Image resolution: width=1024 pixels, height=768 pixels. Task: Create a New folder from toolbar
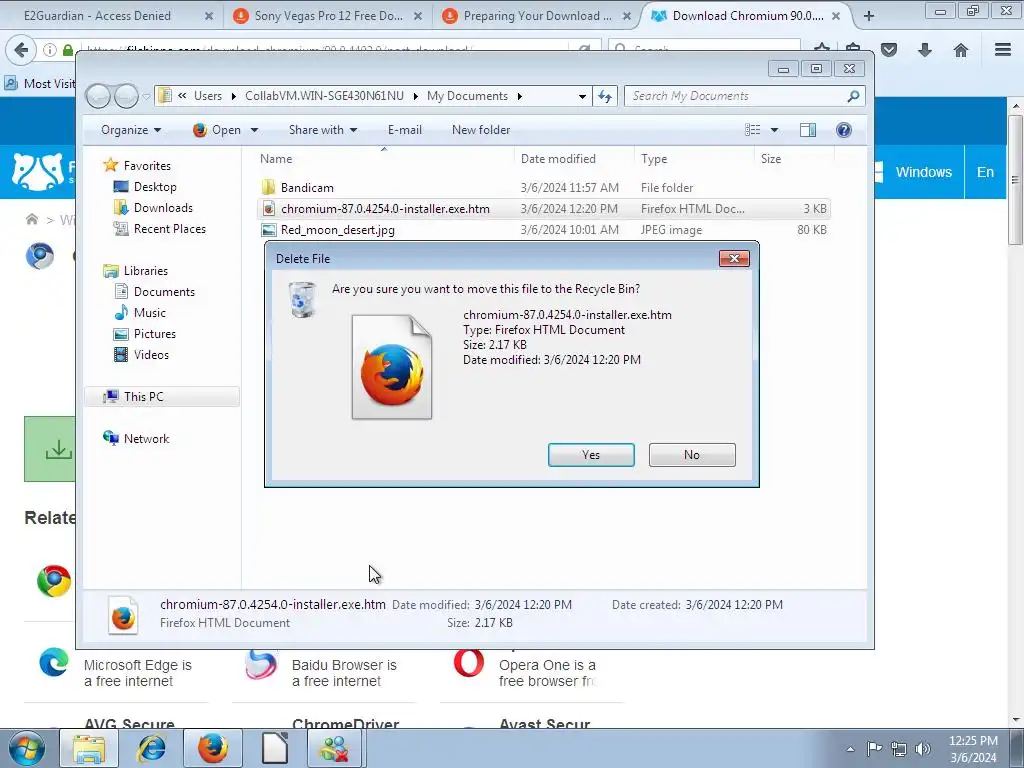(481, 130)
